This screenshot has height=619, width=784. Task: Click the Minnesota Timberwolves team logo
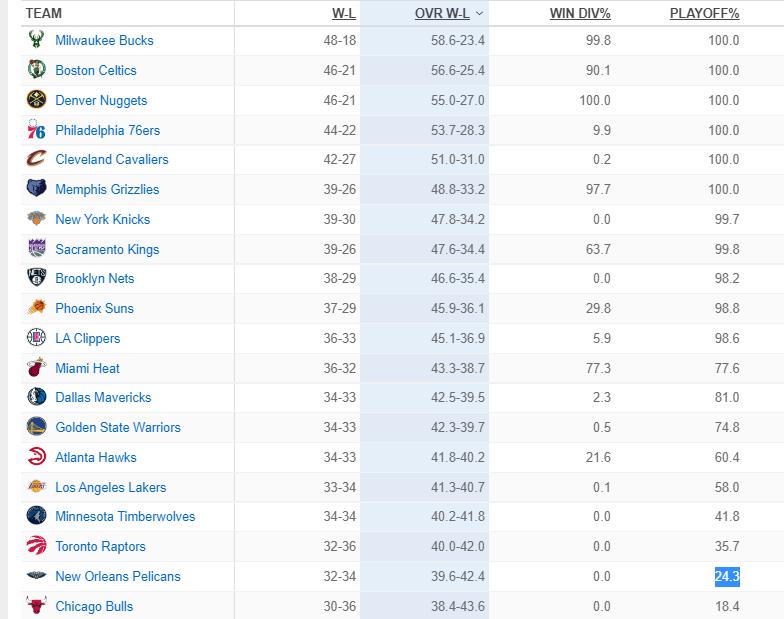pos(36,516)
